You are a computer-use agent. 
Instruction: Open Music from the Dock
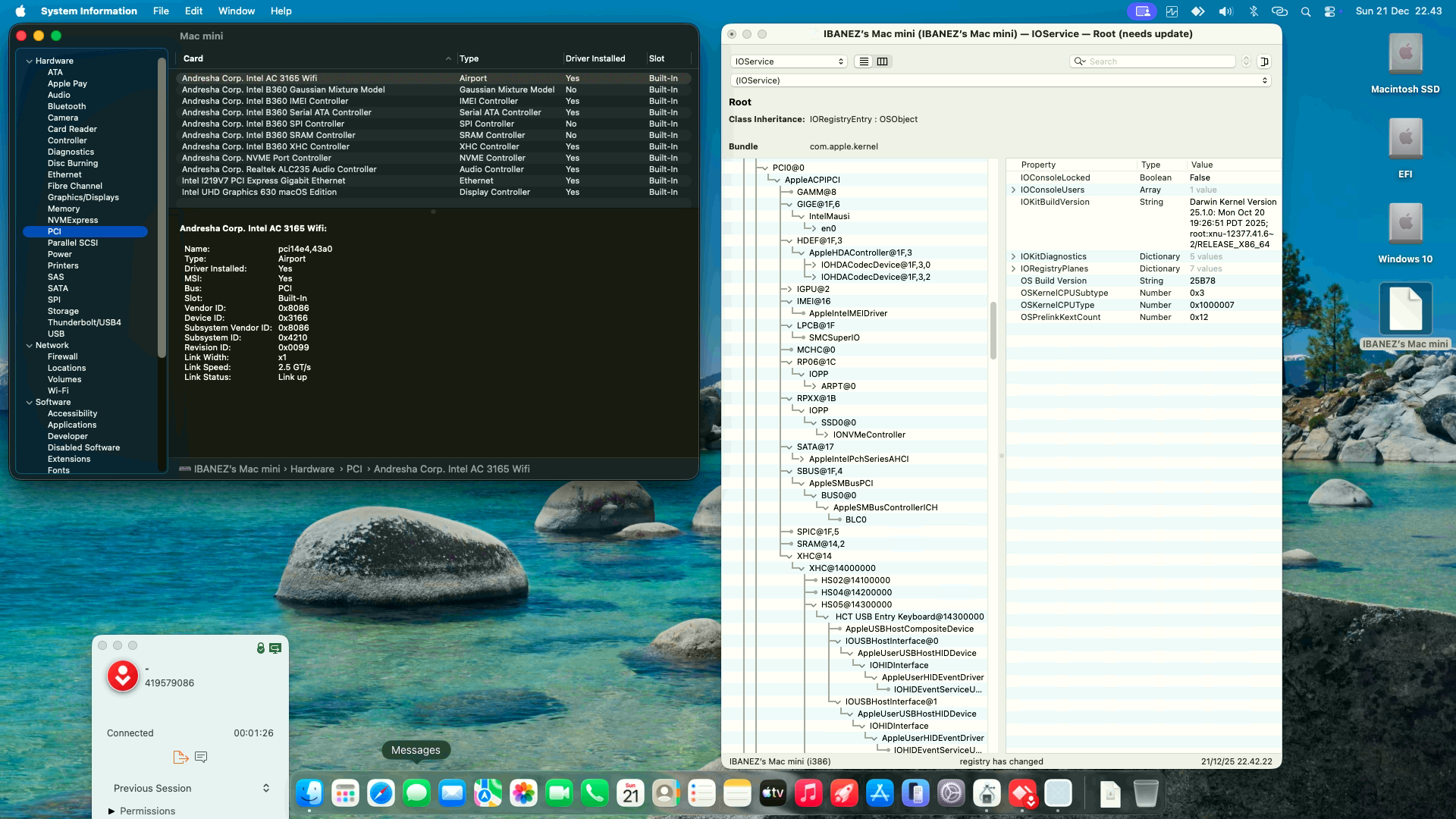[808, 793]
